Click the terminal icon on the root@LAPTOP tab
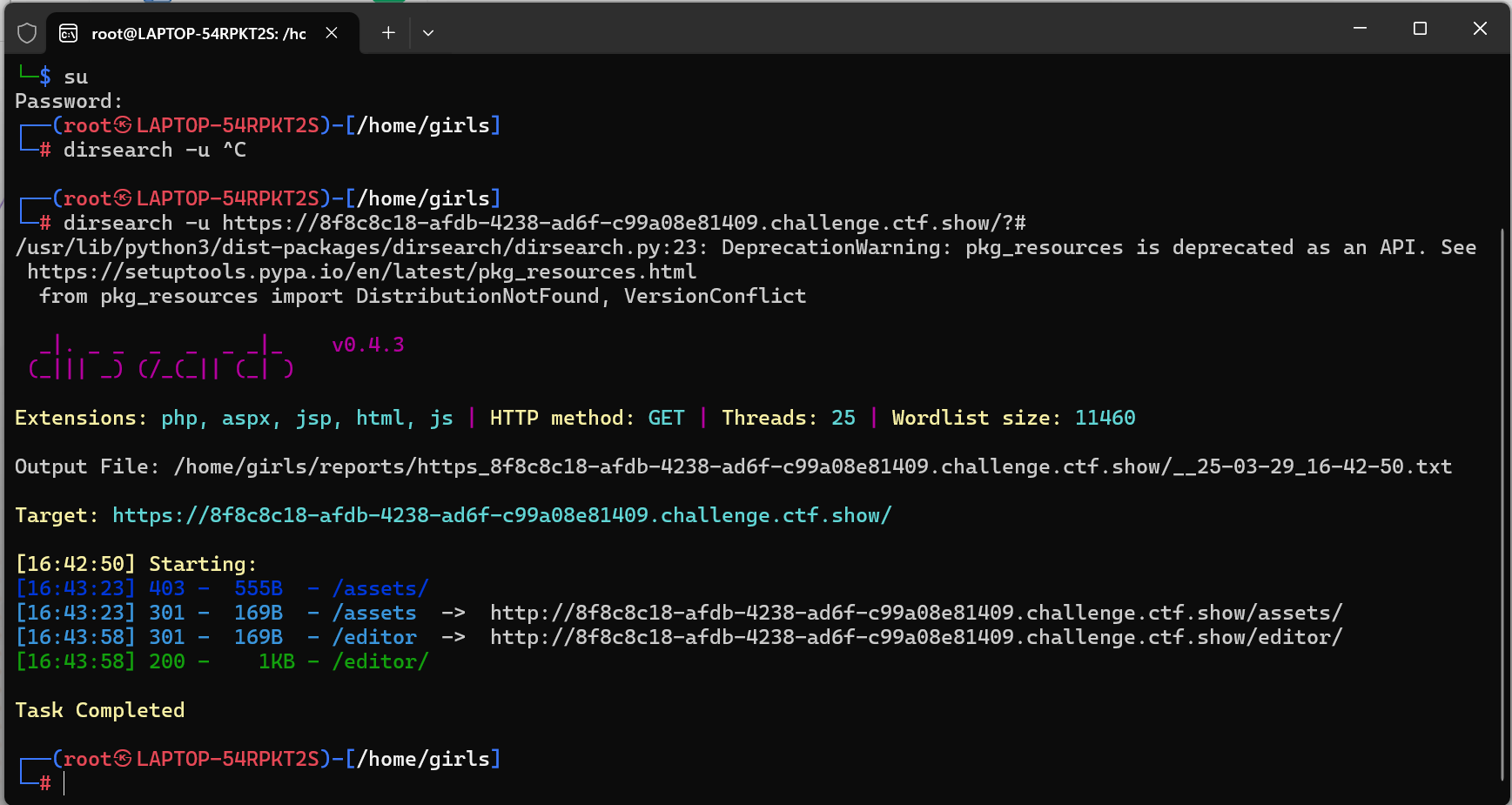 click(68, 33)
